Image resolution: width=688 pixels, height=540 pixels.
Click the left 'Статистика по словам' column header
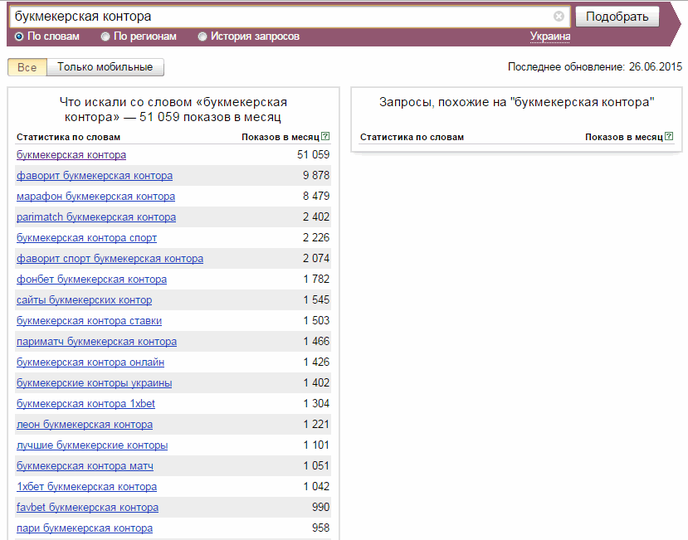(68, 137)
